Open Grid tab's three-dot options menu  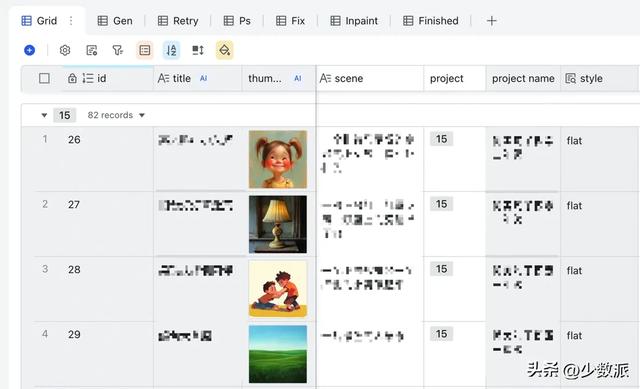tap(71, 21)
